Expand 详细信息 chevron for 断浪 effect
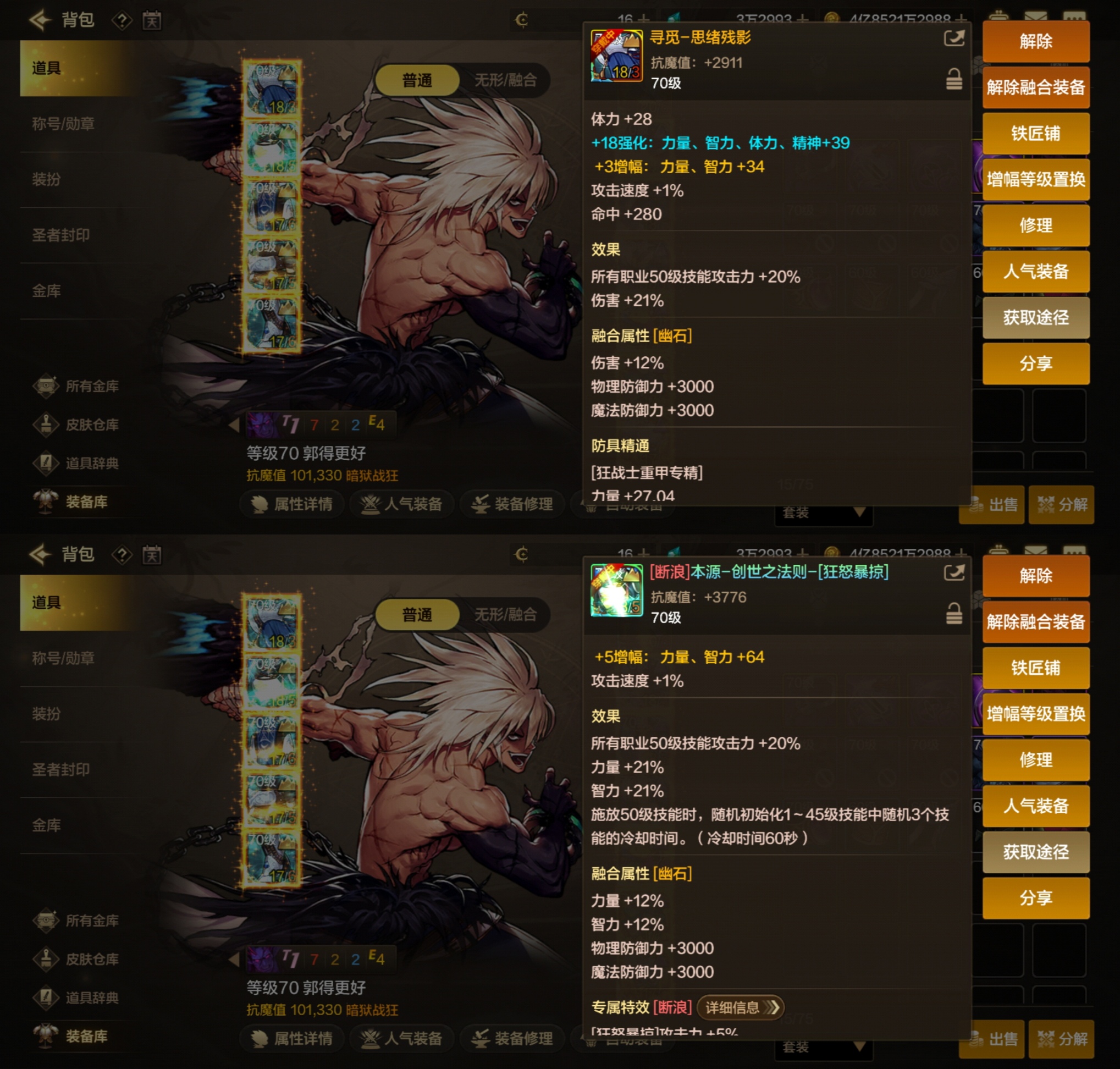Image resolution: width=1120 pixels, height=1069 pixels. 741,1007
